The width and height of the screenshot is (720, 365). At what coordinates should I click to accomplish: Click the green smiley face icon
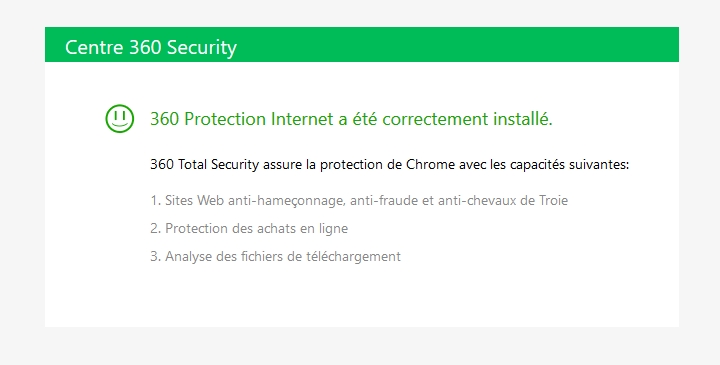pos(120,118)
